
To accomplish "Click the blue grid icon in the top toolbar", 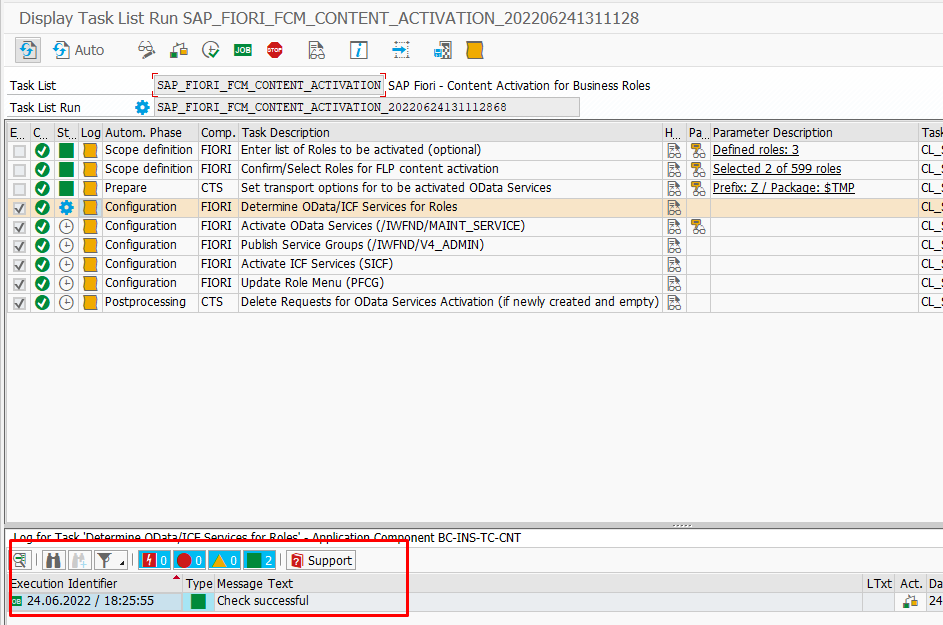I will coord(443,50).
